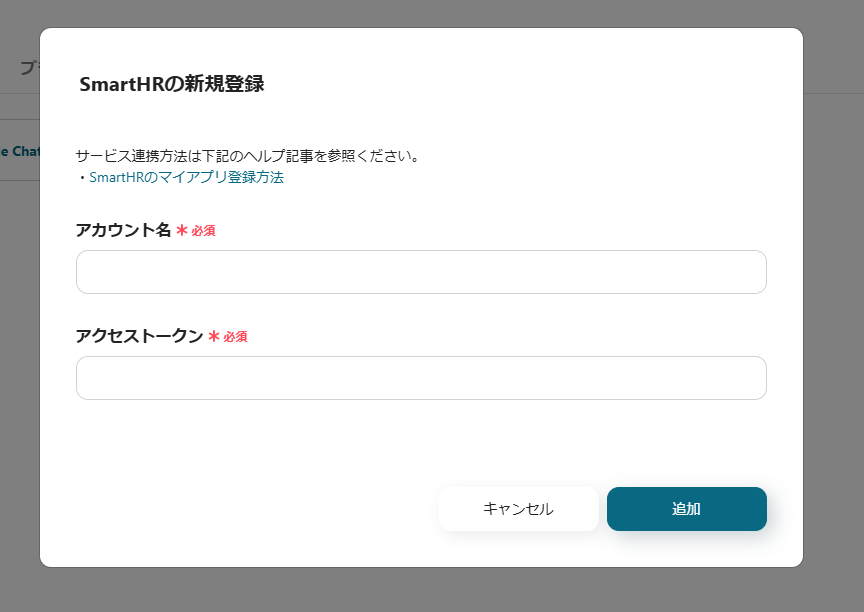864x612 pixels.
Task: Focus the アクセストークン input field
Action: [x=420, y=378]
